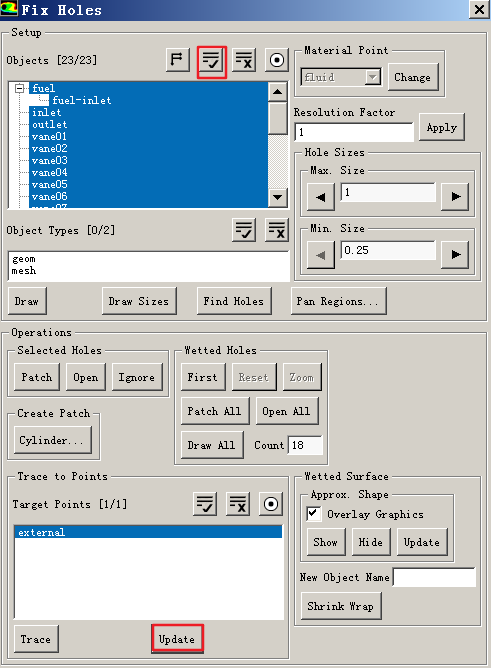Click the objects list scroll-up arrow
491x668 pixels.
tap(278, 92)
